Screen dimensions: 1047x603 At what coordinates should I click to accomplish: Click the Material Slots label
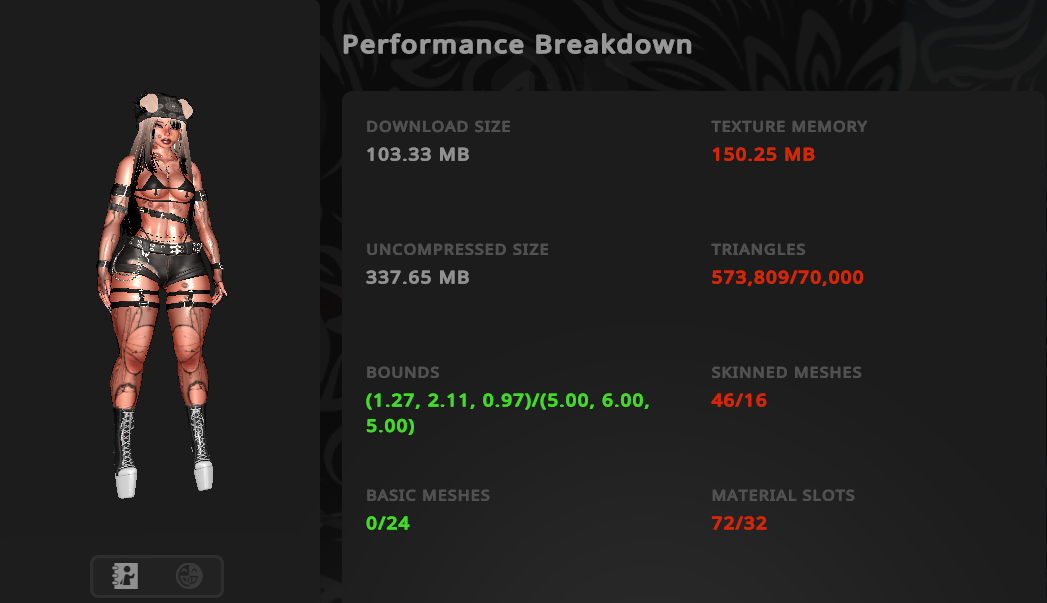[783, 495]
